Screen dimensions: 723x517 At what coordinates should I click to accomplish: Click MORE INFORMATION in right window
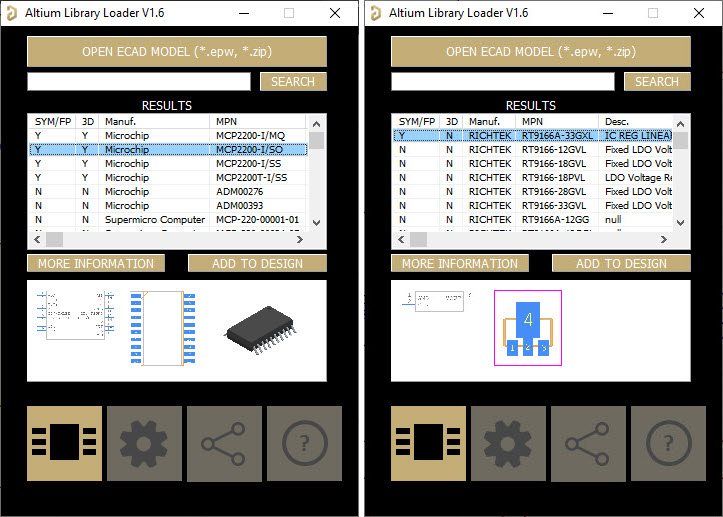pos(460,264)
